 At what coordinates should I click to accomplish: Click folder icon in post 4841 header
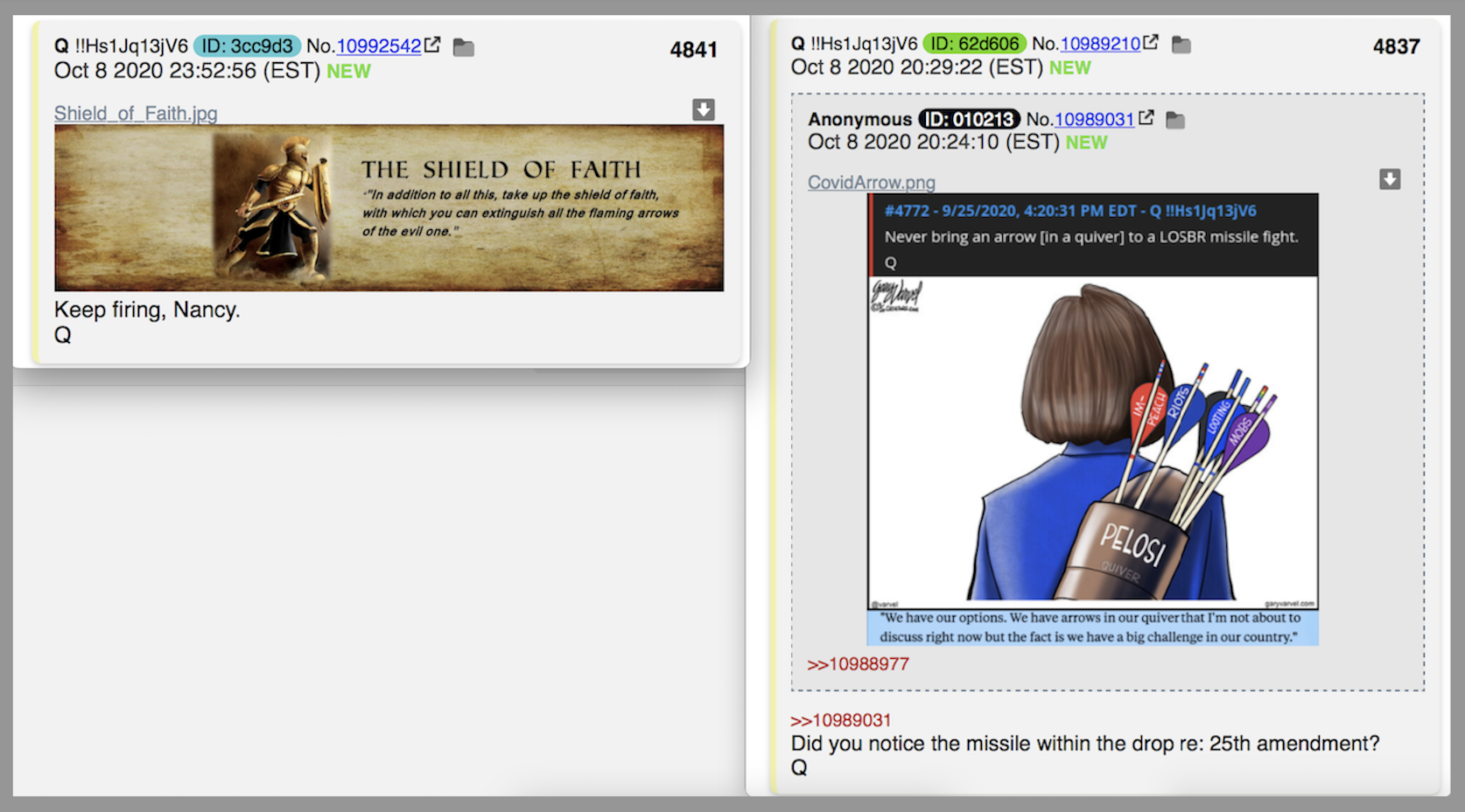(464, 47)
